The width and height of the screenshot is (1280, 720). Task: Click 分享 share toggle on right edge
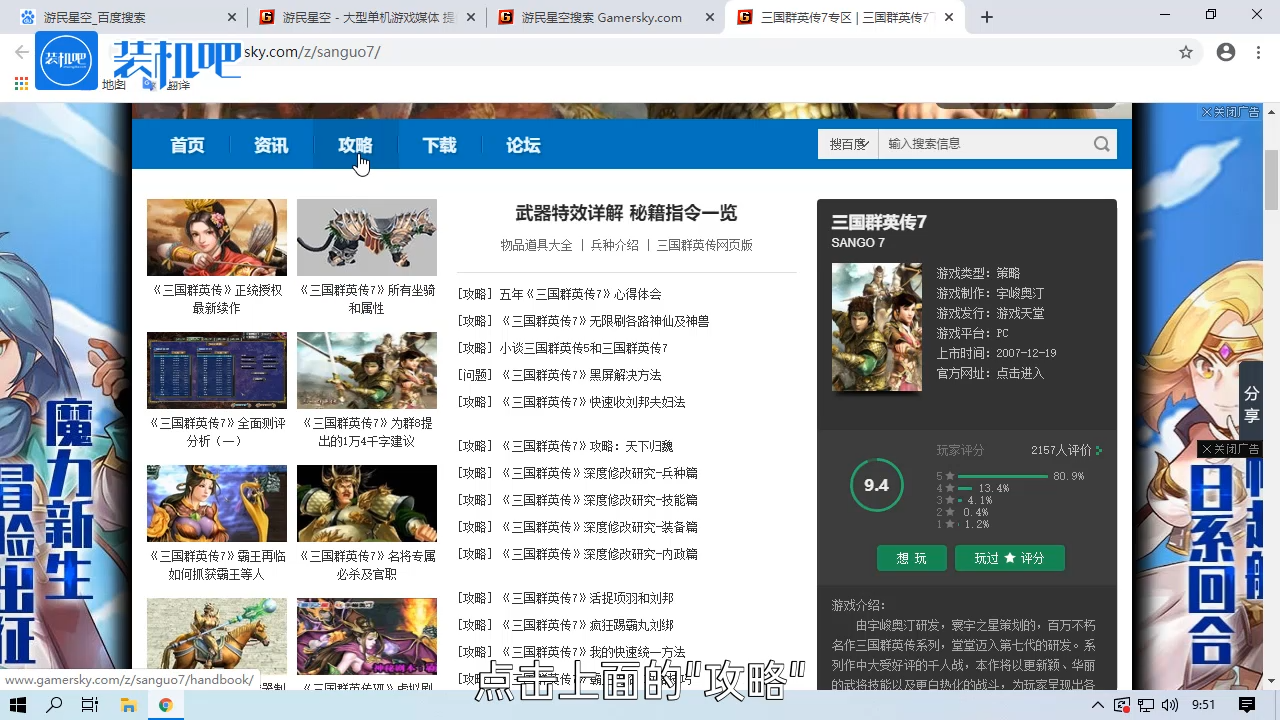[1251, 405]
